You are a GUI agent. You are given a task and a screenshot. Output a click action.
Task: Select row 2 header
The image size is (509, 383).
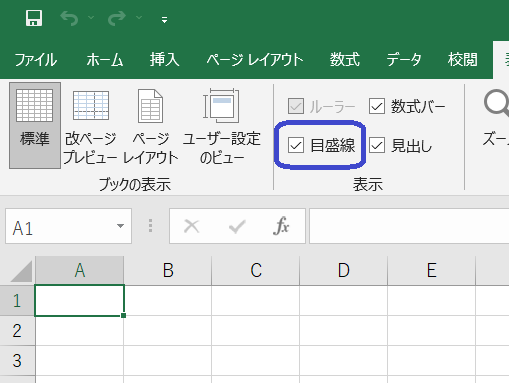point(17,331)
